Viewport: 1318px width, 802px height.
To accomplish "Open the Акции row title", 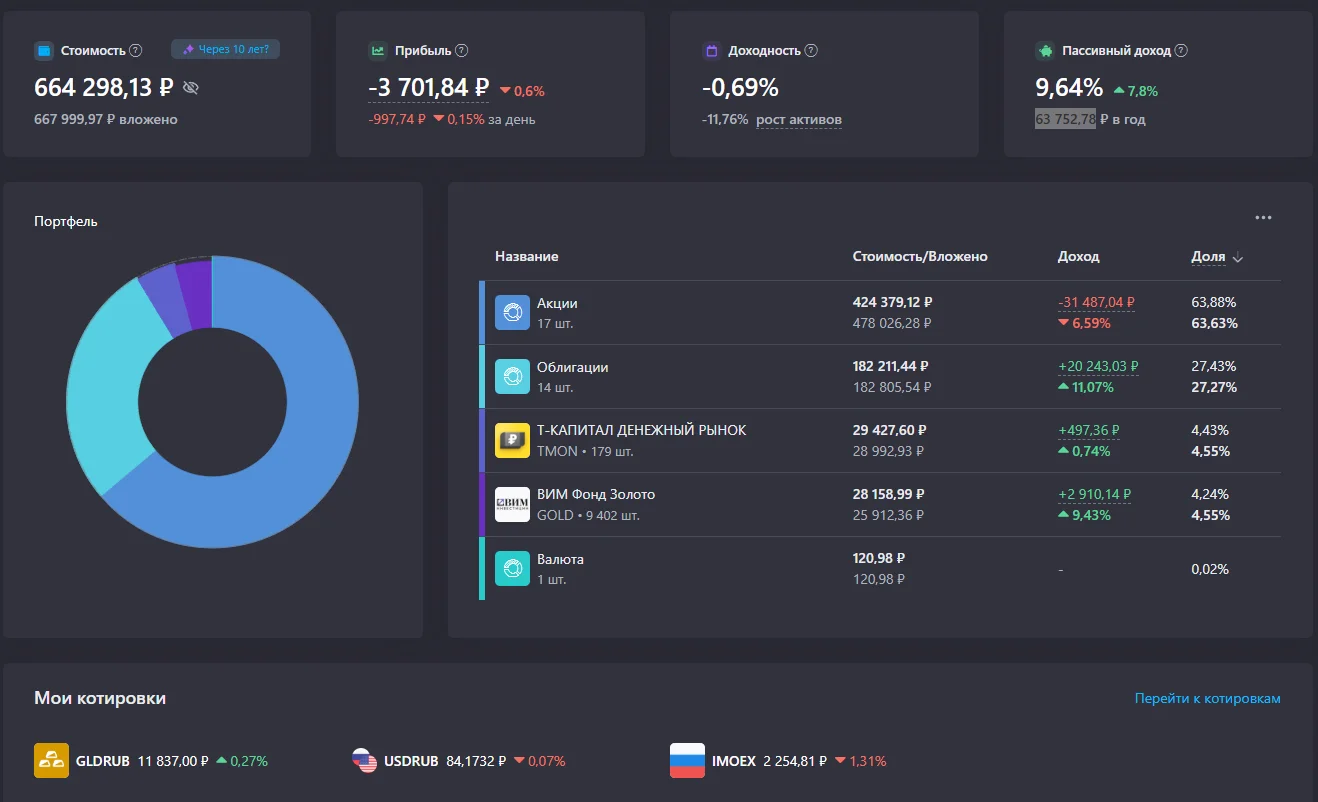I will (557, 303).
